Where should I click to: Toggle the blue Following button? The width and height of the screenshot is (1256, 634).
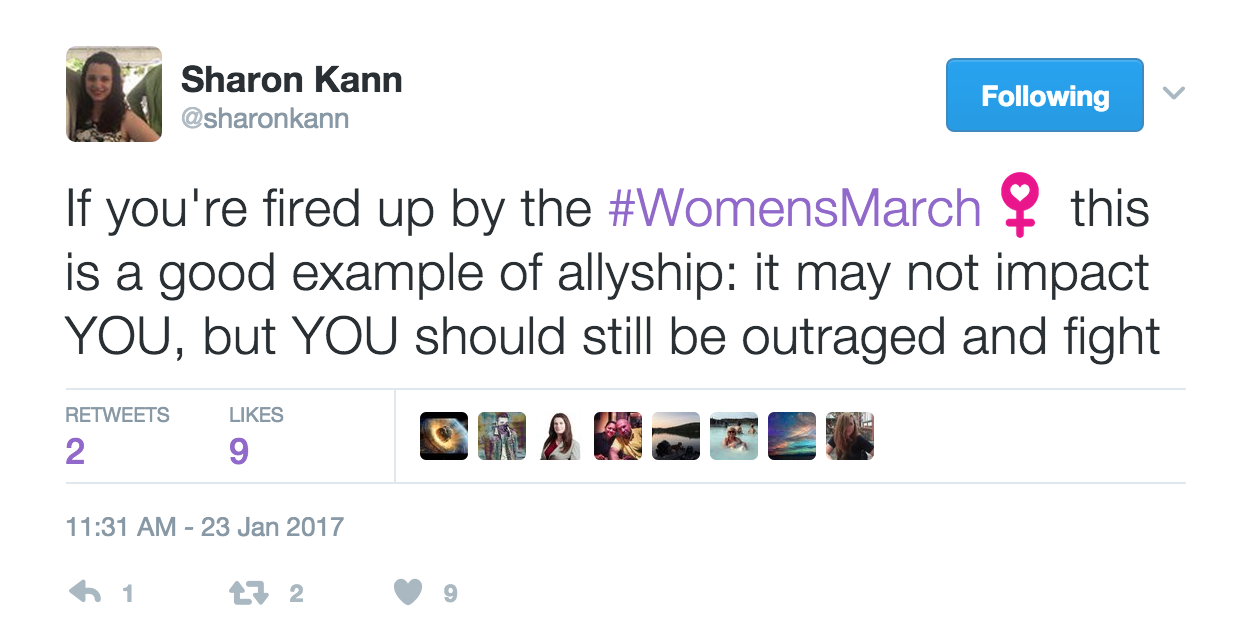[x=1044, y=95]
